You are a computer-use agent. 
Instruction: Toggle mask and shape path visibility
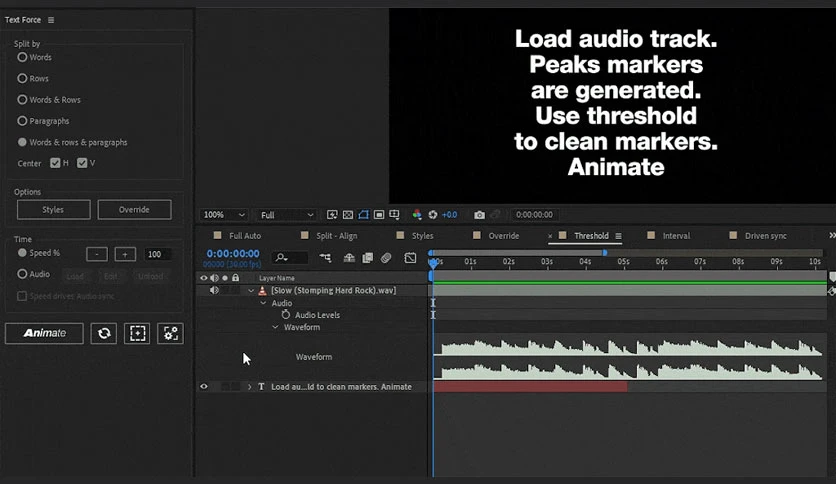coord(363,215)
